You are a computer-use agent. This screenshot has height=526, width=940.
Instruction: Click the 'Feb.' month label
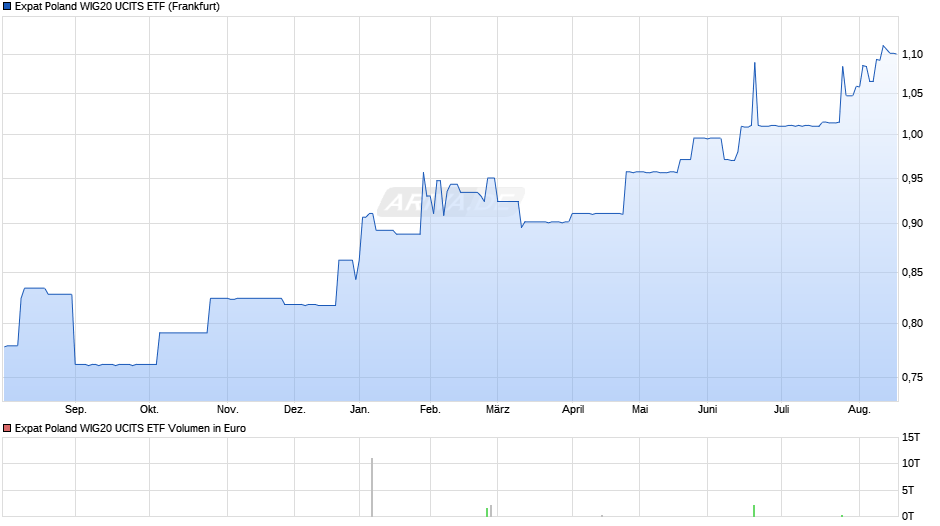click(x=430, y=410)
